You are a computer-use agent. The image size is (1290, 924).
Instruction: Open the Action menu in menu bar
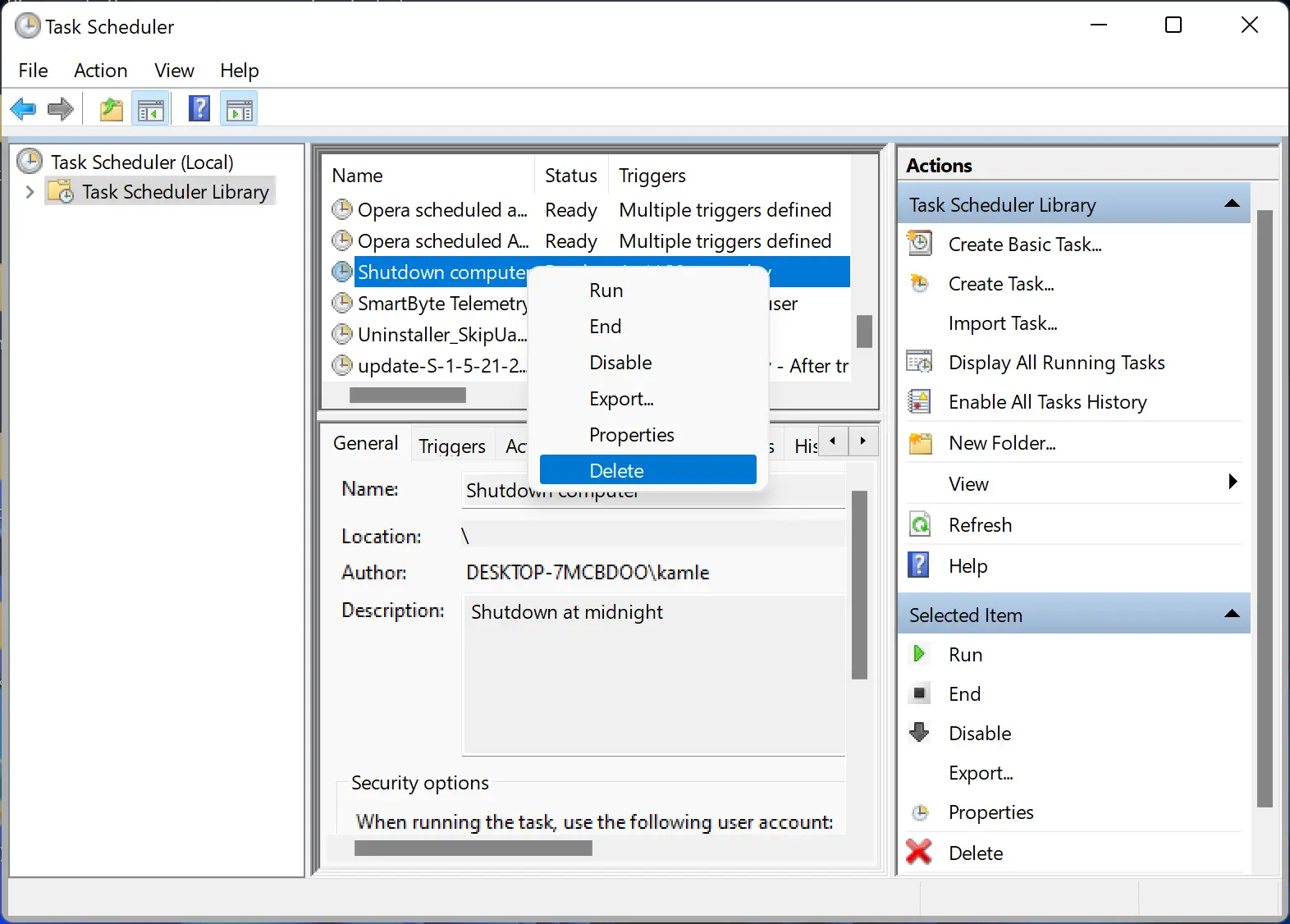100,71
